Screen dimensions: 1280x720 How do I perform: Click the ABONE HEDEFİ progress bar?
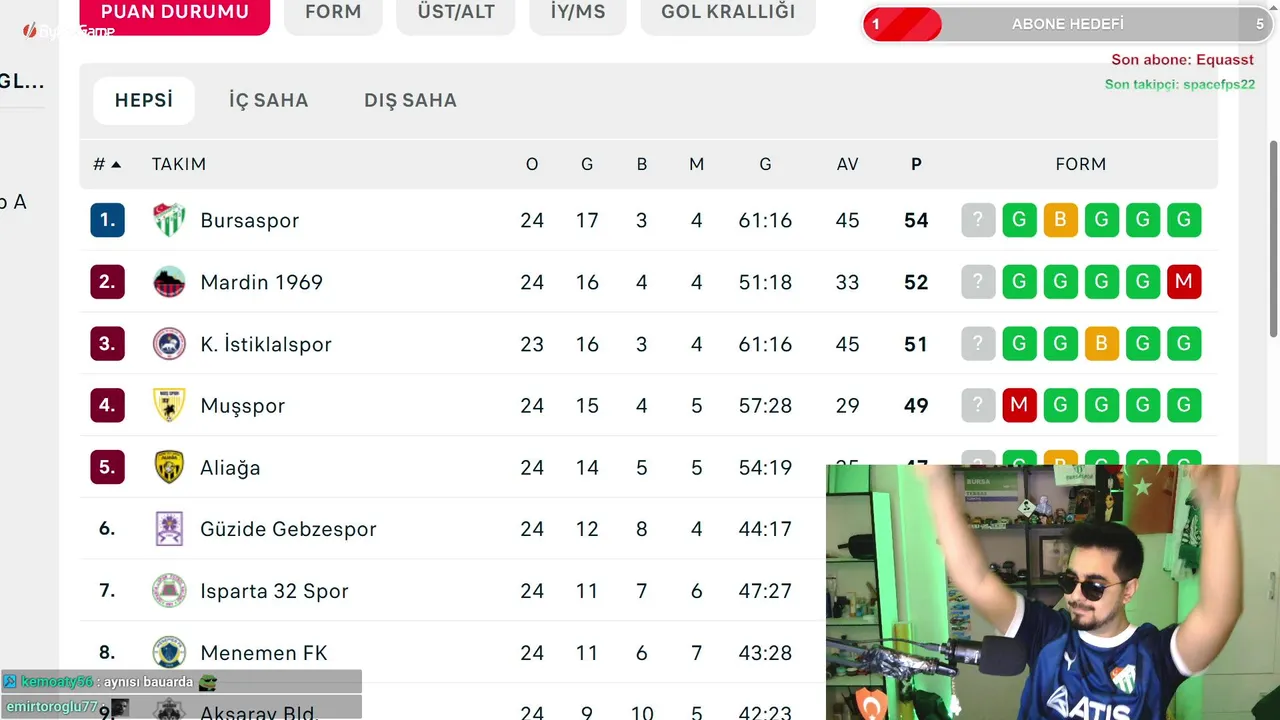click(x=1067, y=24)
